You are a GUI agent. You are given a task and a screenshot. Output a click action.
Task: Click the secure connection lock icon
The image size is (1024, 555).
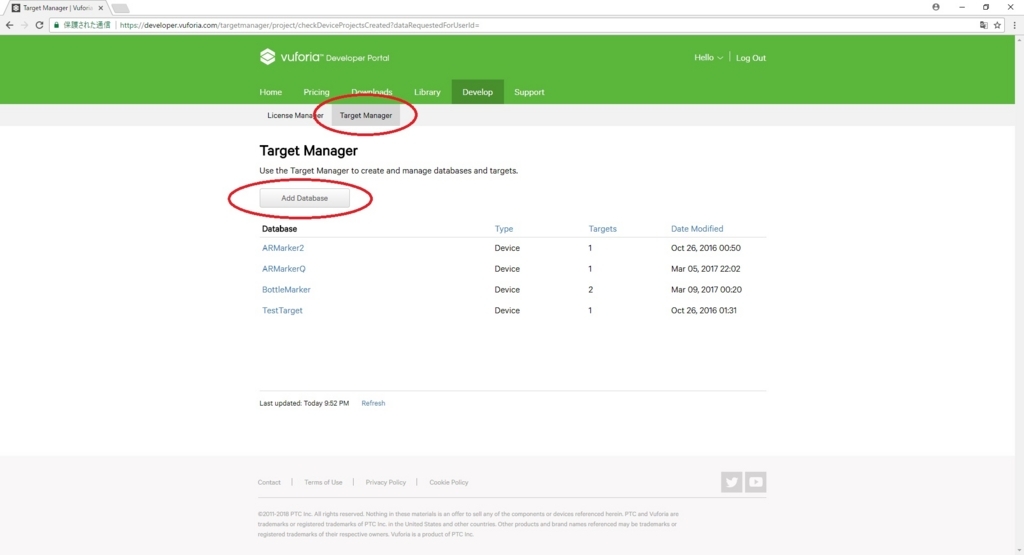click(x=56, y=25)
